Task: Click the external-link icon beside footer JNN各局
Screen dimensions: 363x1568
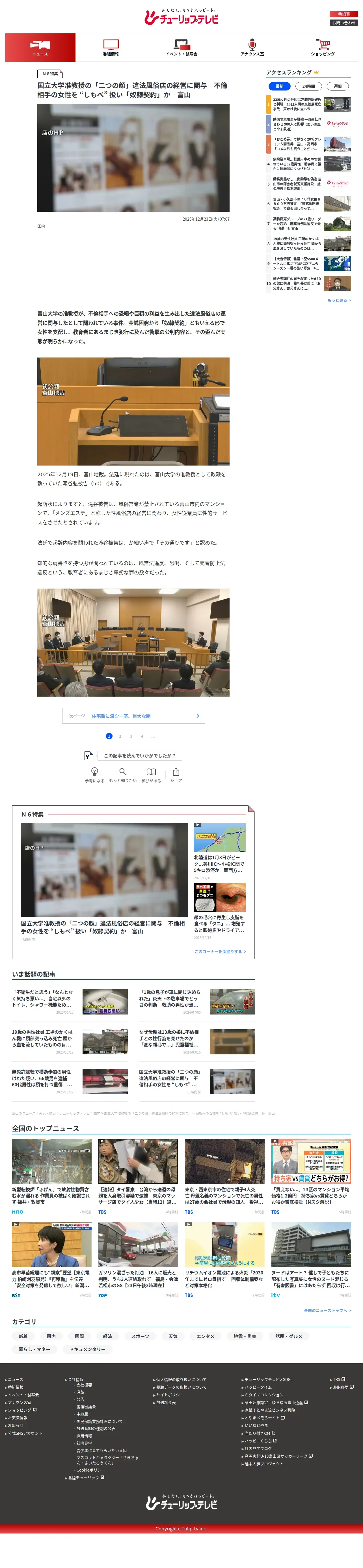Action: point(352,1387)
